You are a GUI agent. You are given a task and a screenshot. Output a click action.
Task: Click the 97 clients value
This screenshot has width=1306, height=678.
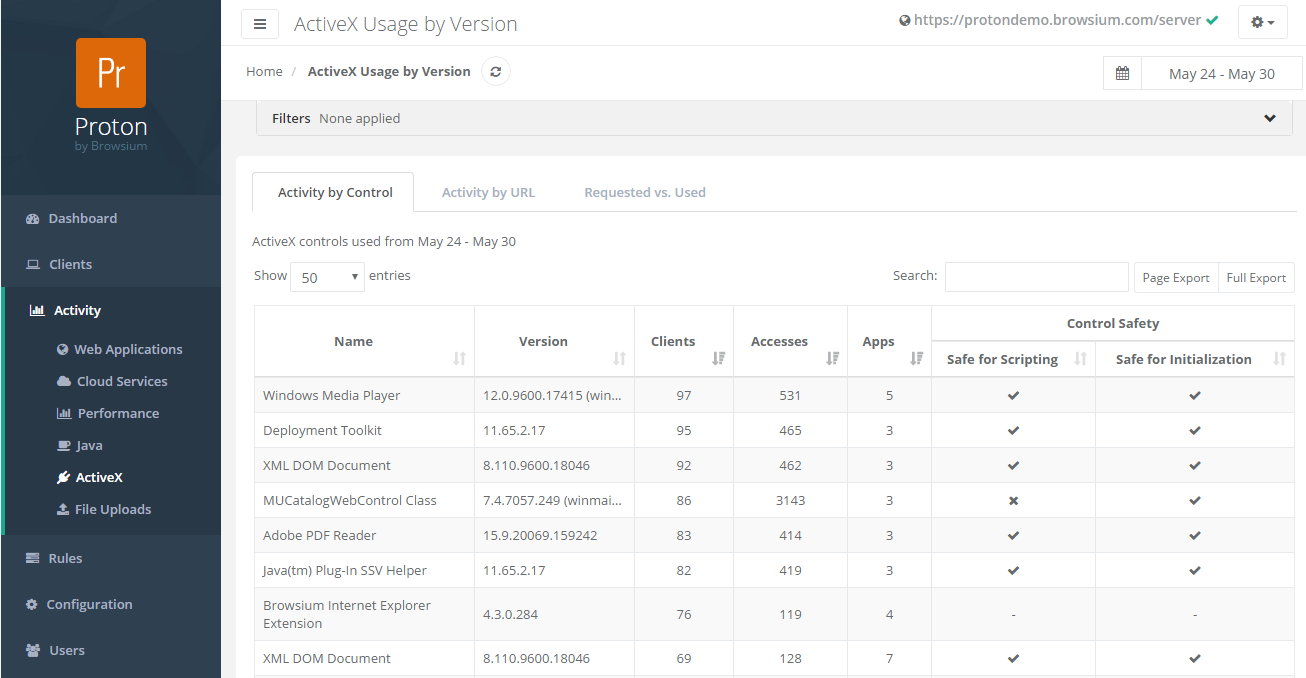[x=684, y=395]
